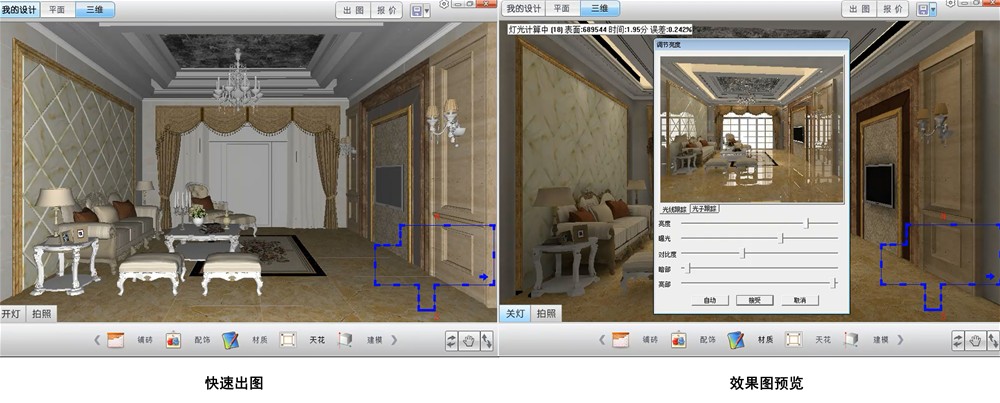Select the accessories icon in left toolbar
This screenshot has height=403, width=1000.
[173, 339]
